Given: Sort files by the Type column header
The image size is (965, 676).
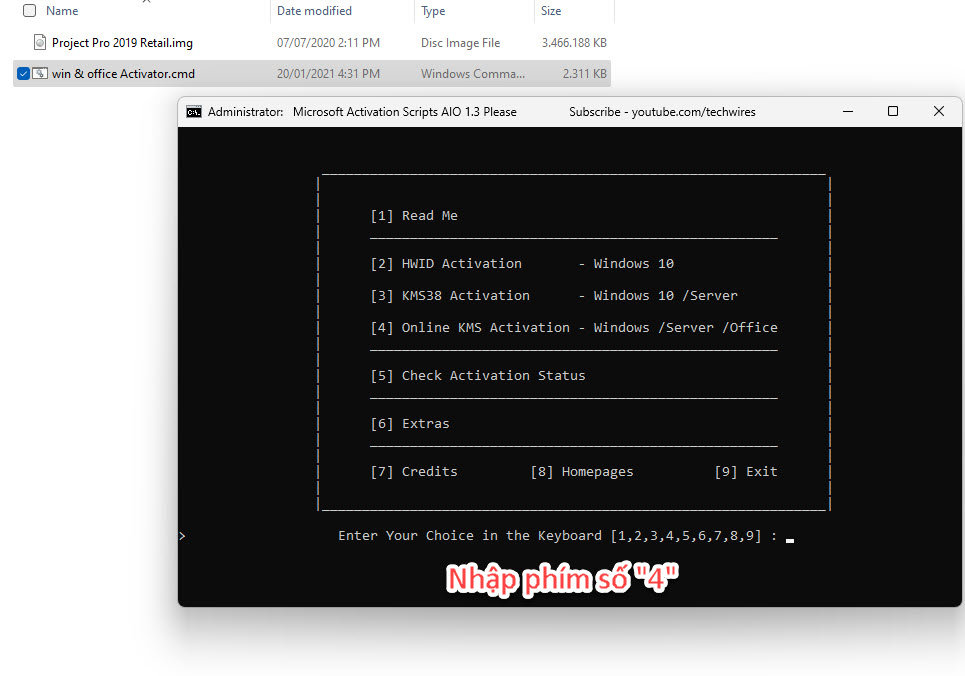Looking at the screenshot, I should 433,11.
